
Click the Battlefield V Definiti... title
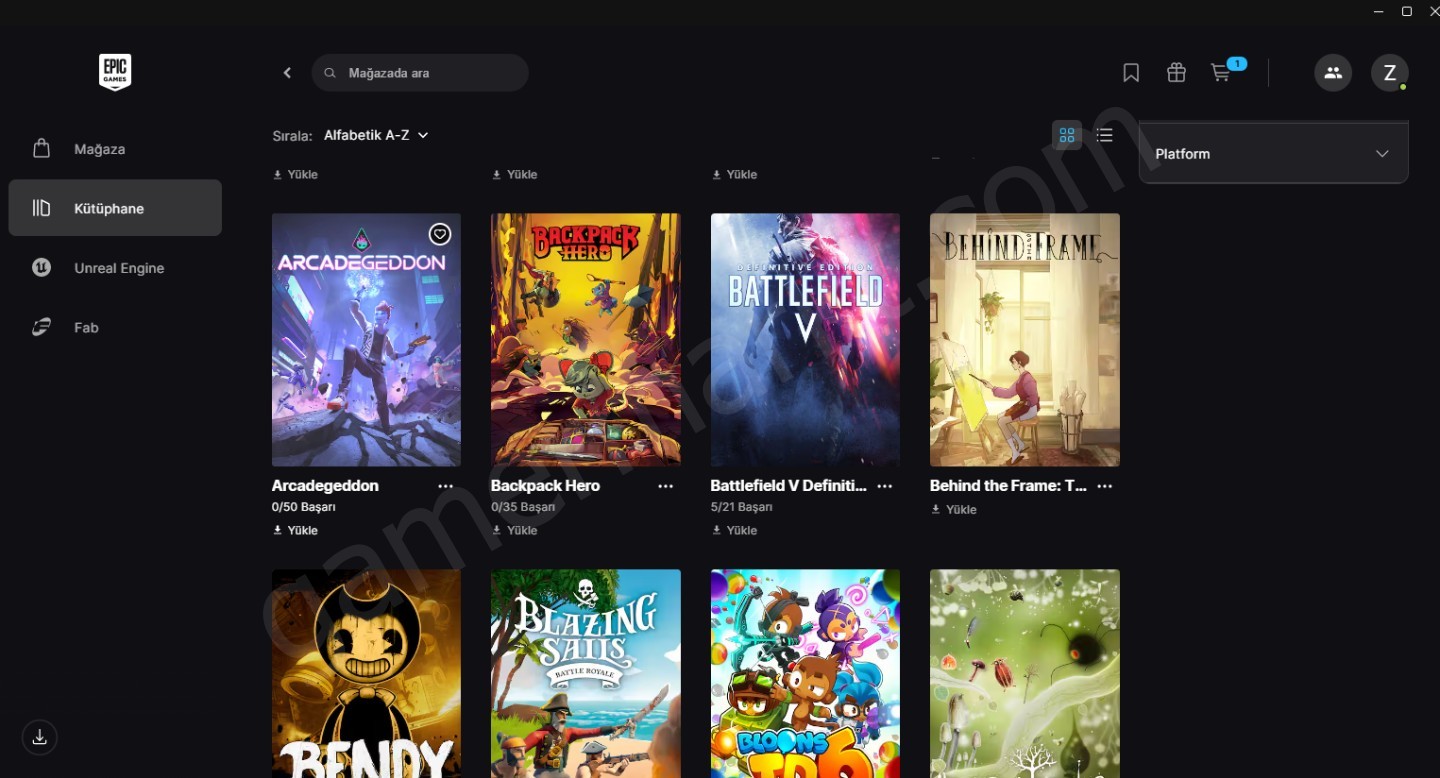(788, 486)
